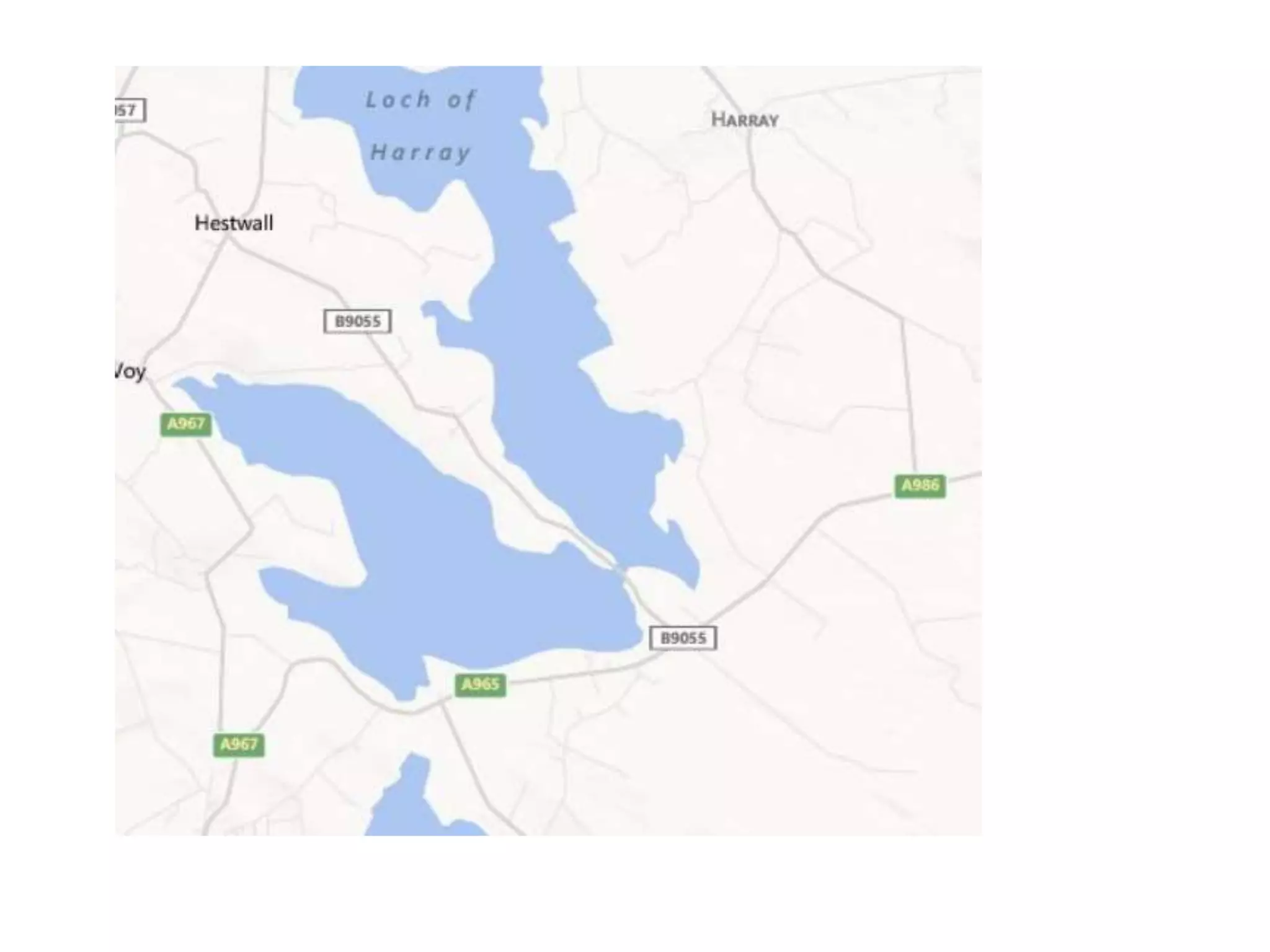Click the A965 road shield
Viewport: 1270px width, 952px height.
pos(481,684)
